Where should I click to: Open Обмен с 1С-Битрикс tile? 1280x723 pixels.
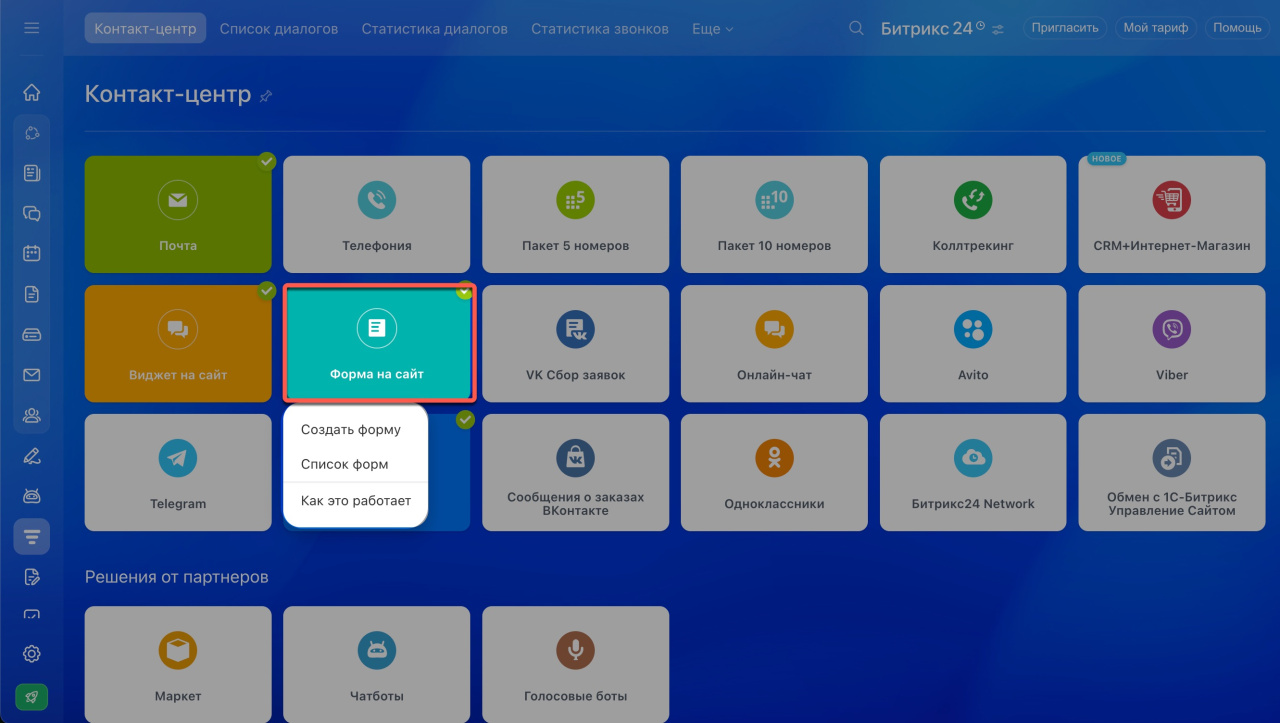1172,472
